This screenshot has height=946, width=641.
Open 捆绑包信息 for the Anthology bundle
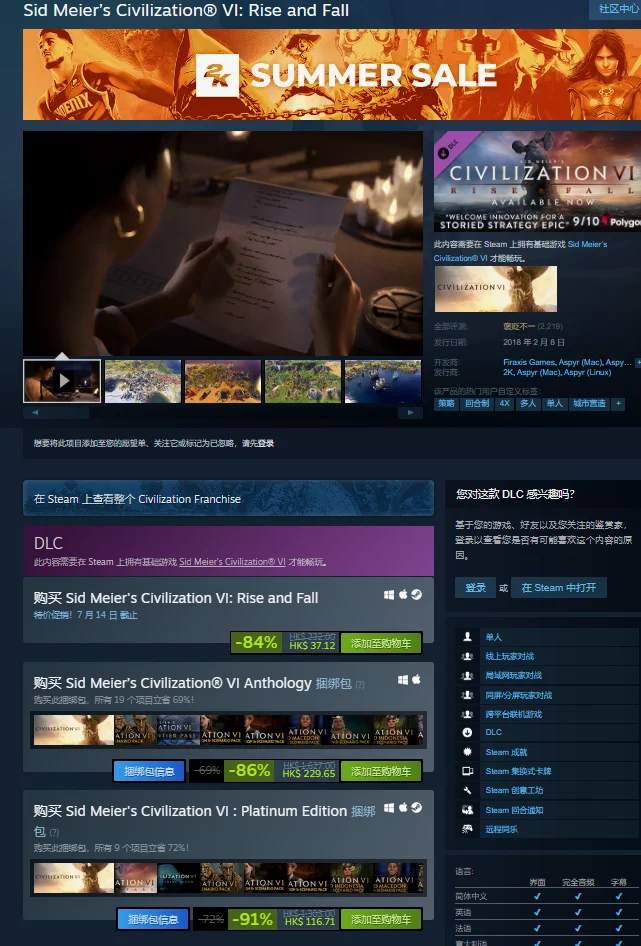[x=149, y=771]
